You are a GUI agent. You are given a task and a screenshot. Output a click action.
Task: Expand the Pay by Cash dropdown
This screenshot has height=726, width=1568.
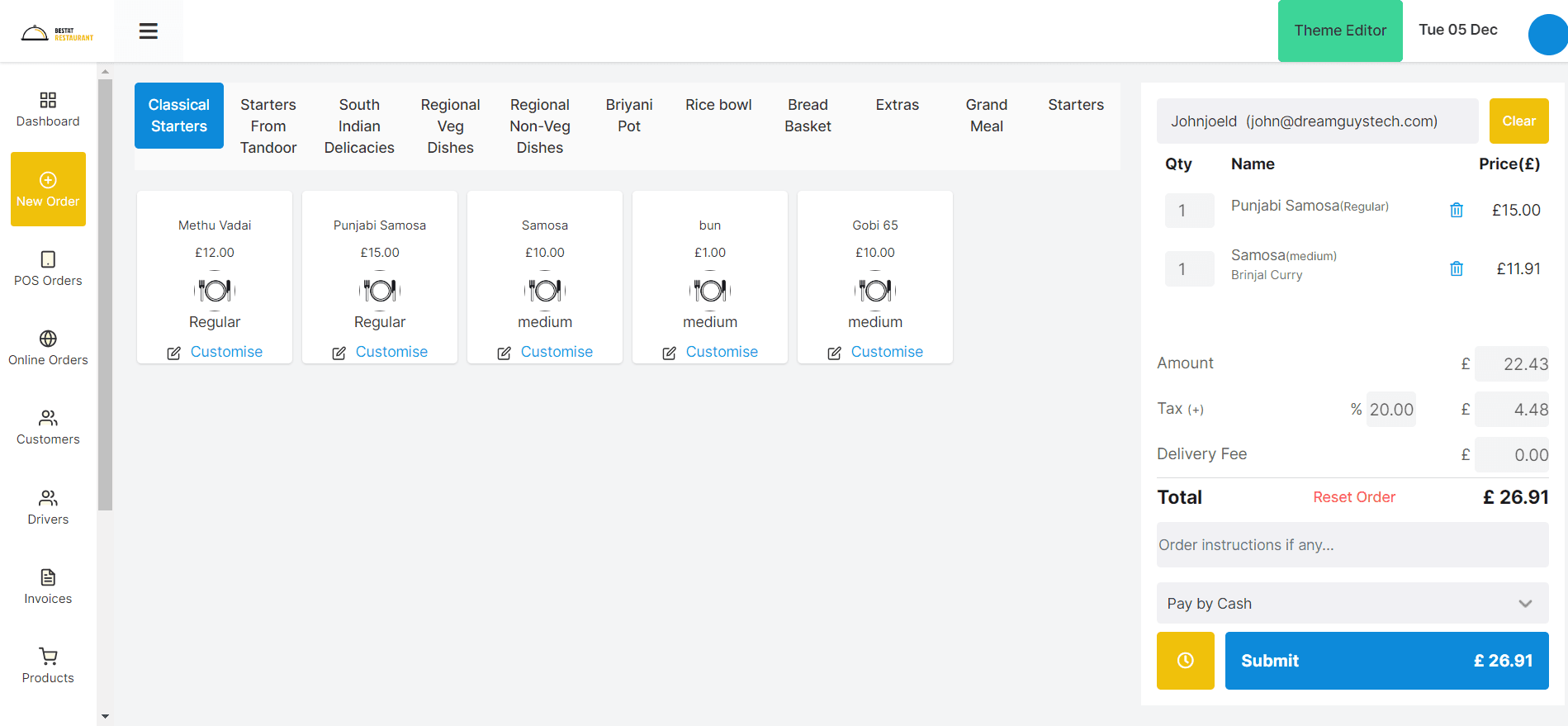pyautogui.click(x=1352, y=604)
